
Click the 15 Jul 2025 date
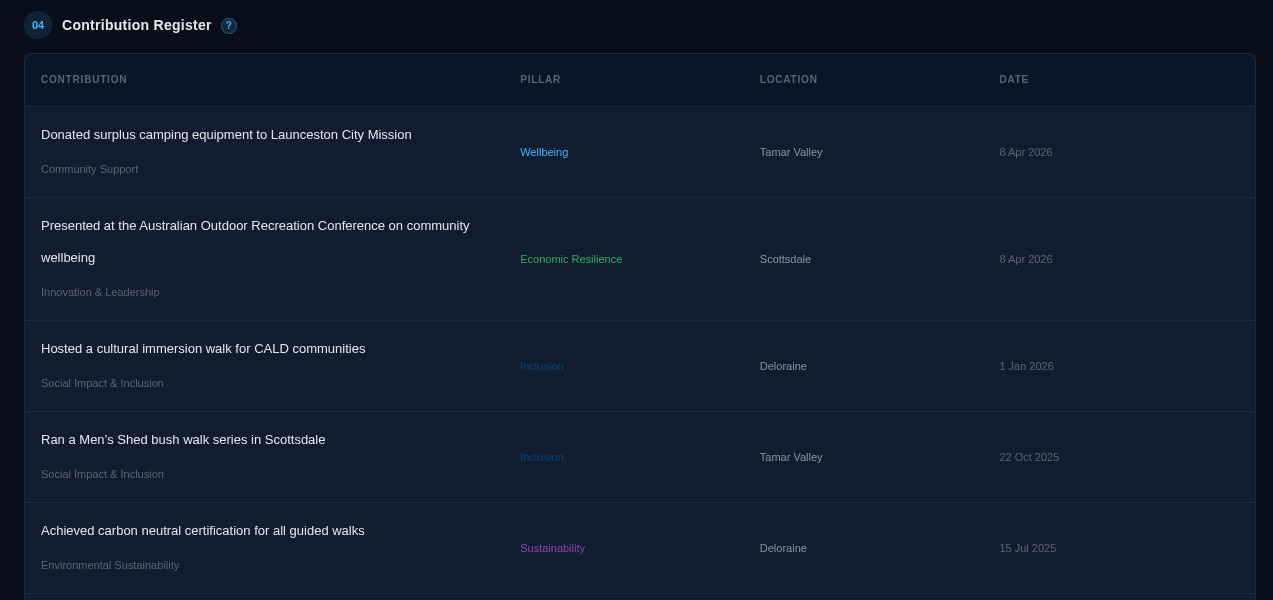pyautogui.click(x=1028, y=548)
